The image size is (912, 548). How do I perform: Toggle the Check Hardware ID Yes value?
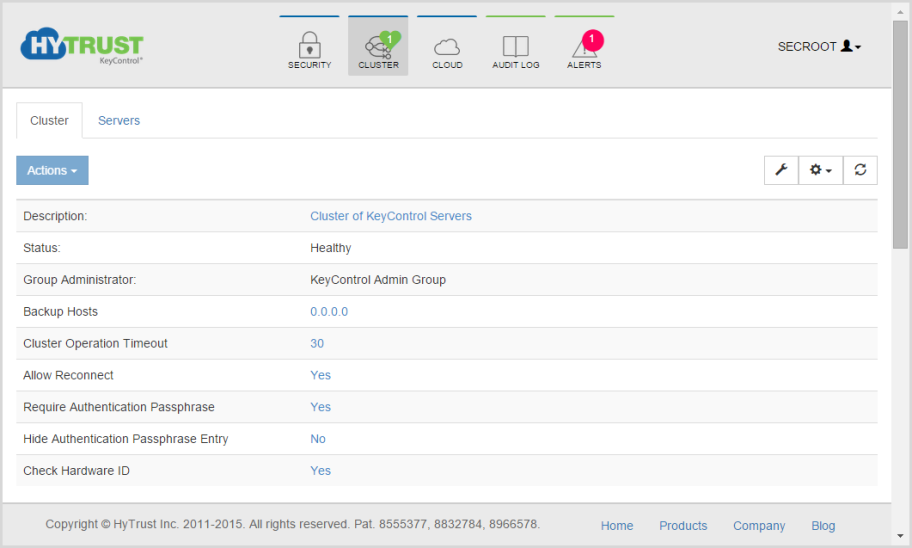coord(320,471)
